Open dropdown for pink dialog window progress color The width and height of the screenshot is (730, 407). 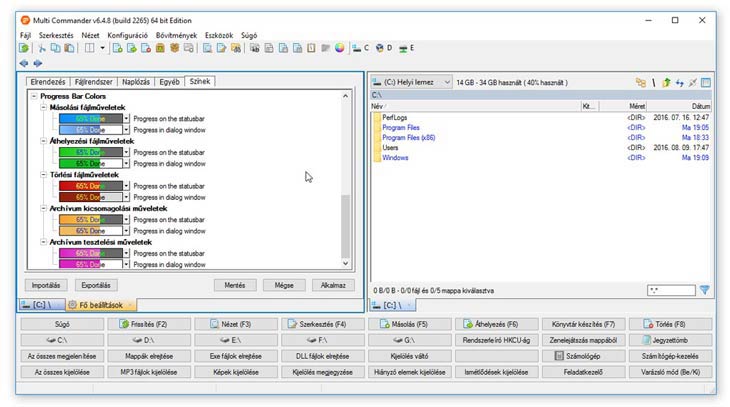pyautogui.click(x=126, y=265)
